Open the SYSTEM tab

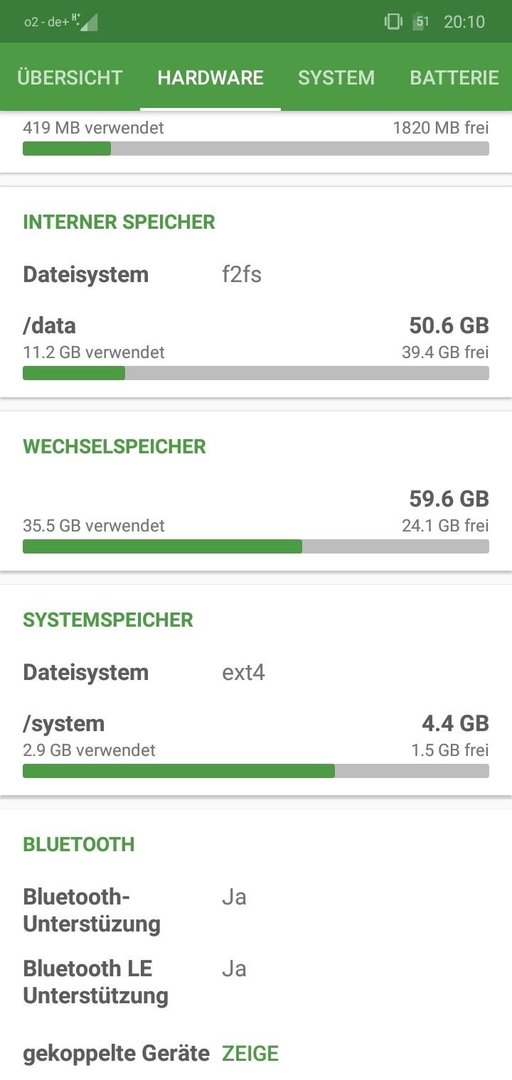point(336,77)
